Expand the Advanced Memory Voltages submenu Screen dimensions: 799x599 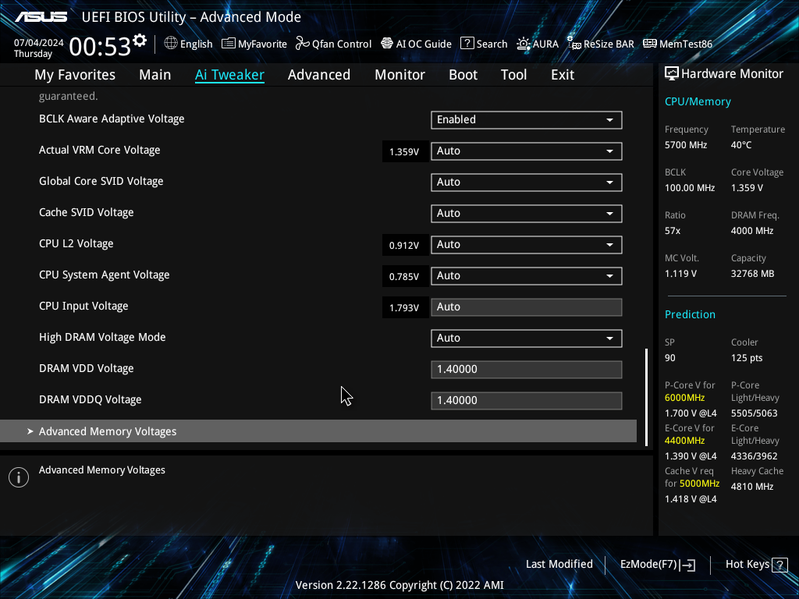tap(318, 431)
